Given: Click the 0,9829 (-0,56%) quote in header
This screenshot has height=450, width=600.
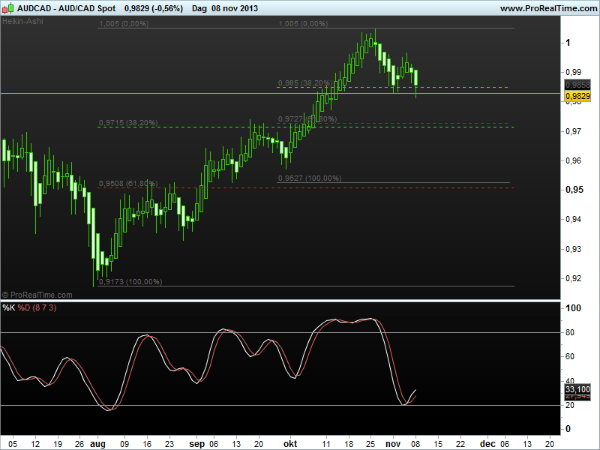Looking at the screenshot, I should 153,8.
